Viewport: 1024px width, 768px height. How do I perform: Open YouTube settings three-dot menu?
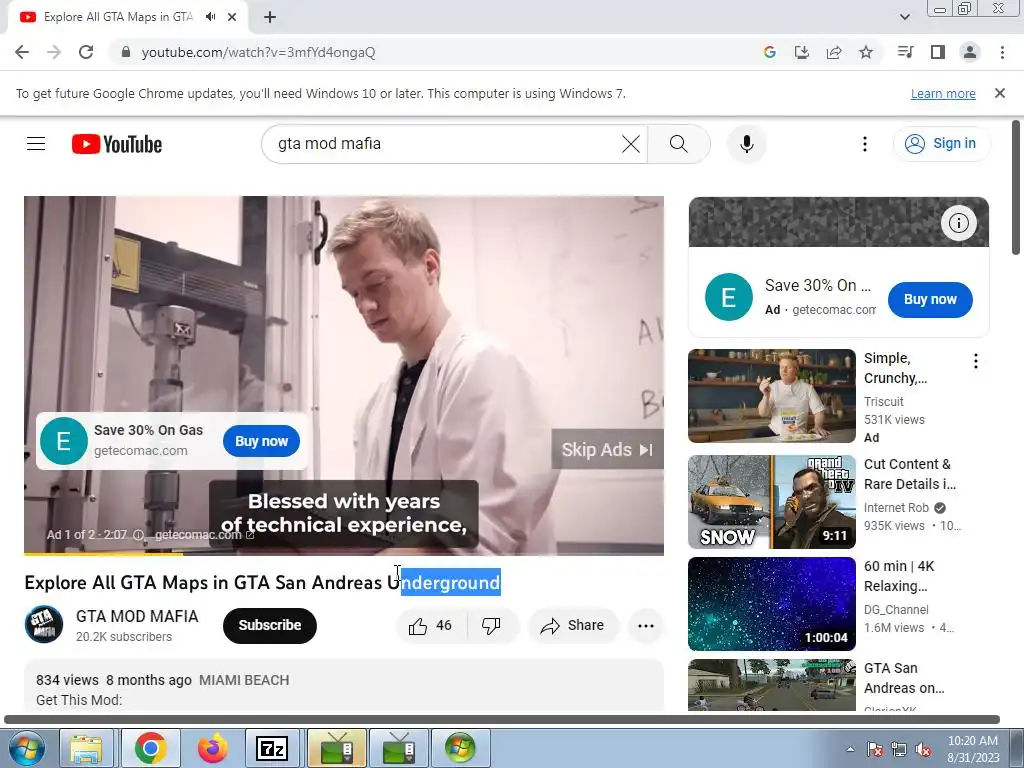pyautogui.click(x=865, y=144)
